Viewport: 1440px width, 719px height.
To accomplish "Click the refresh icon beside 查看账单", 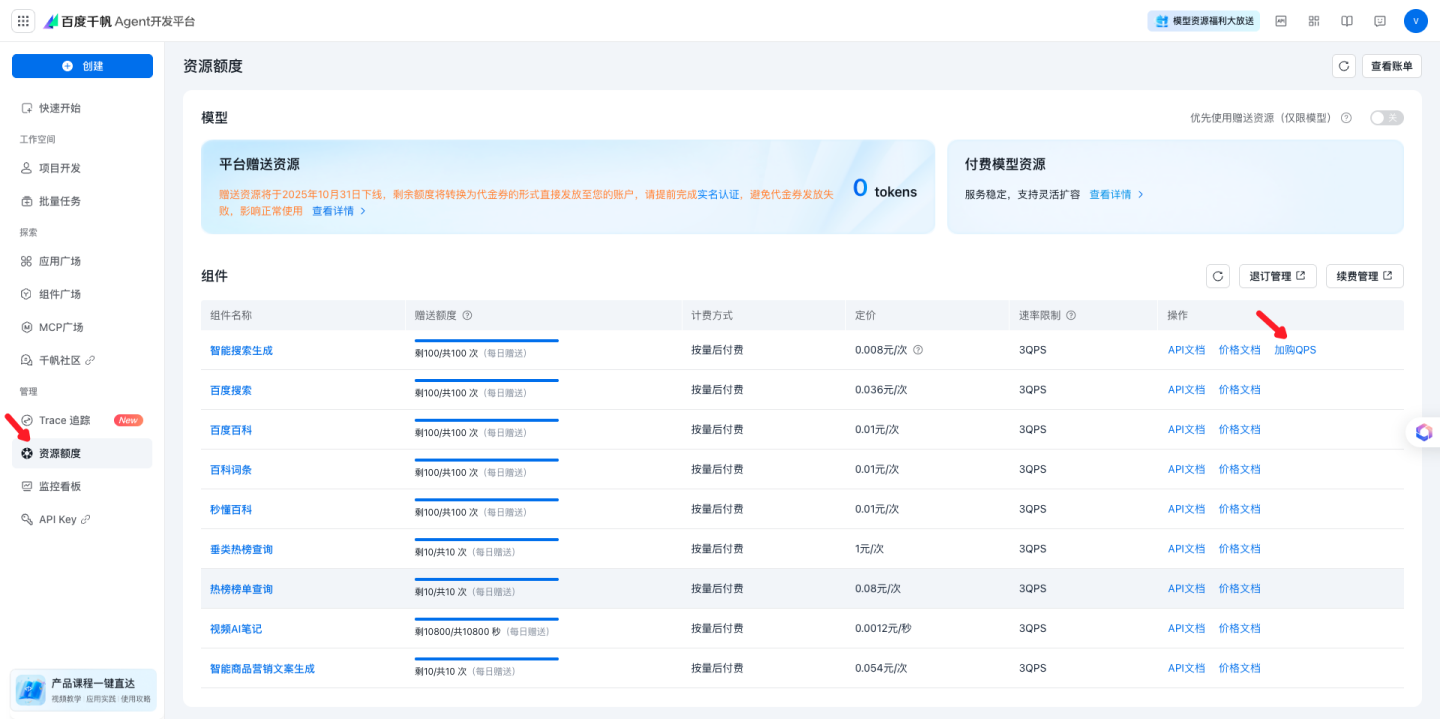I will point(1344,66).
